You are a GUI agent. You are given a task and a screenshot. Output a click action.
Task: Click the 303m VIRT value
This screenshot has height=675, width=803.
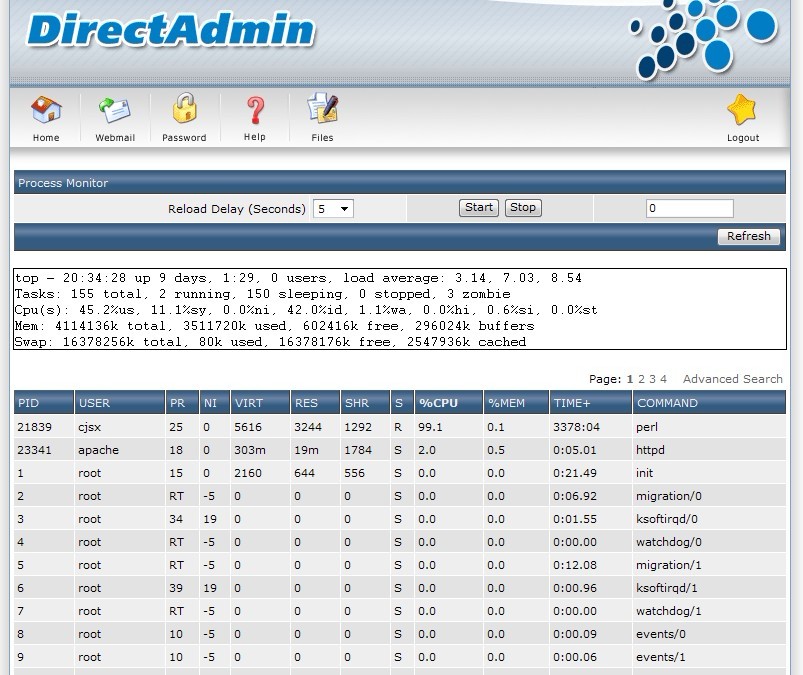[250, 450]
